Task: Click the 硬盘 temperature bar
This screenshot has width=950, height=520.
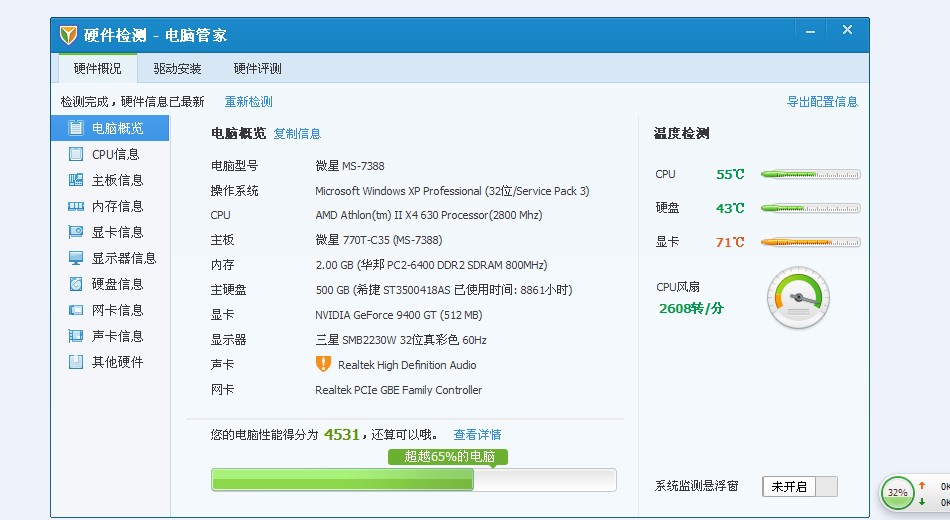Action: pos(810,208)
